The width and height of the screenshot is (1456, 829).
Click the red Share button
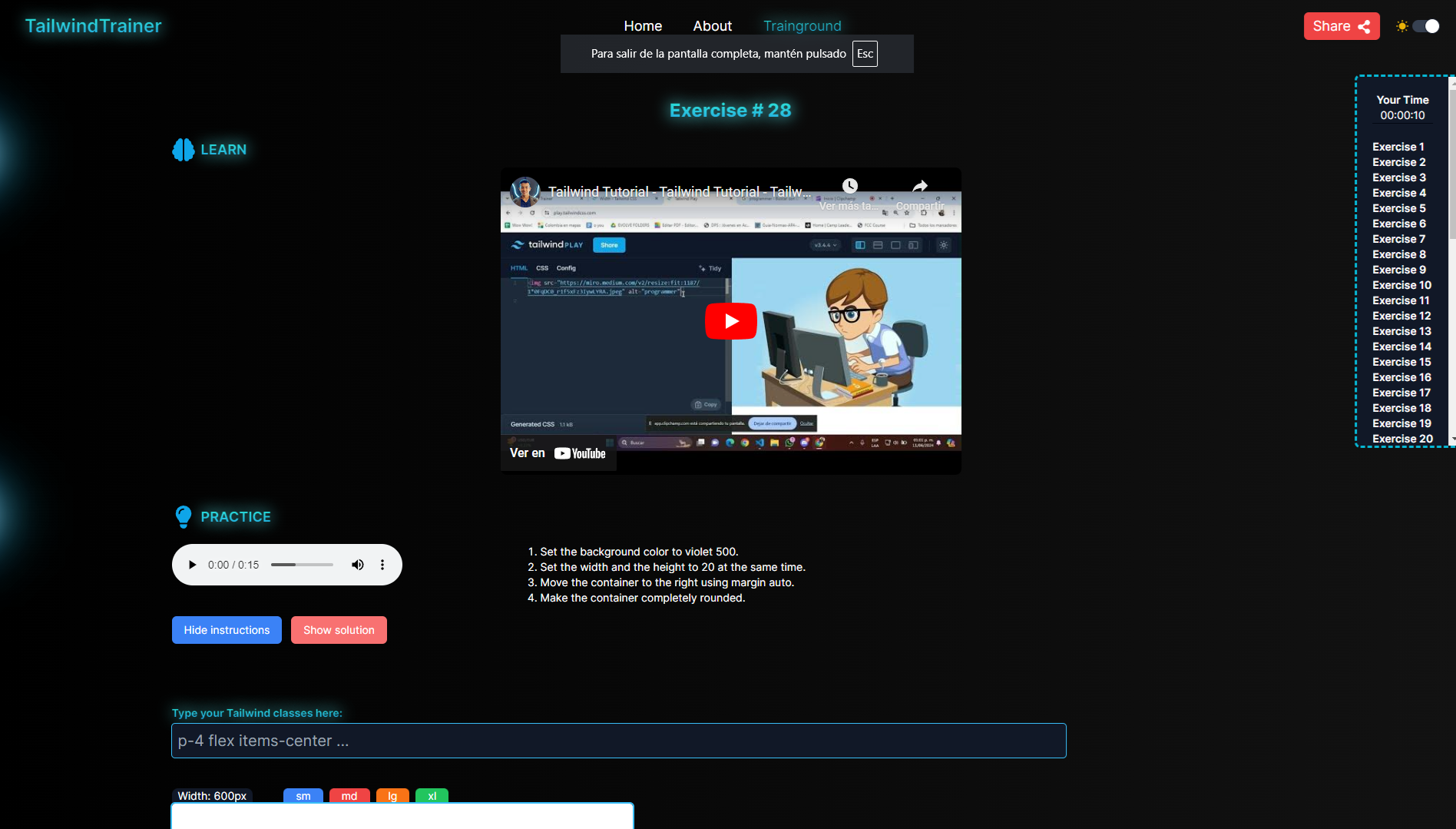pyautogui.click(x=1341, y=26)
